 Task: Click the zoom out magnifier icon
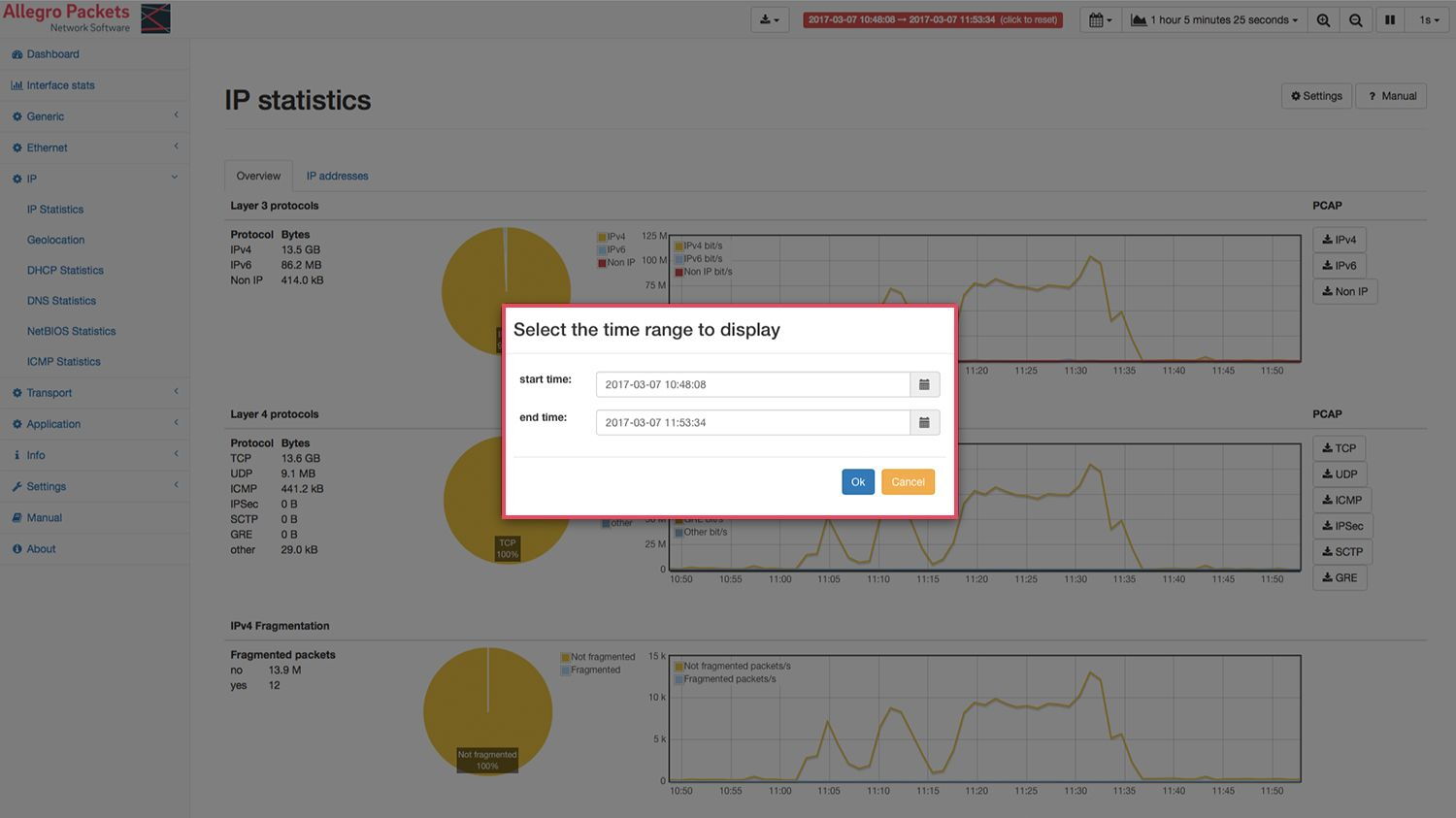tap(1356, 20)
